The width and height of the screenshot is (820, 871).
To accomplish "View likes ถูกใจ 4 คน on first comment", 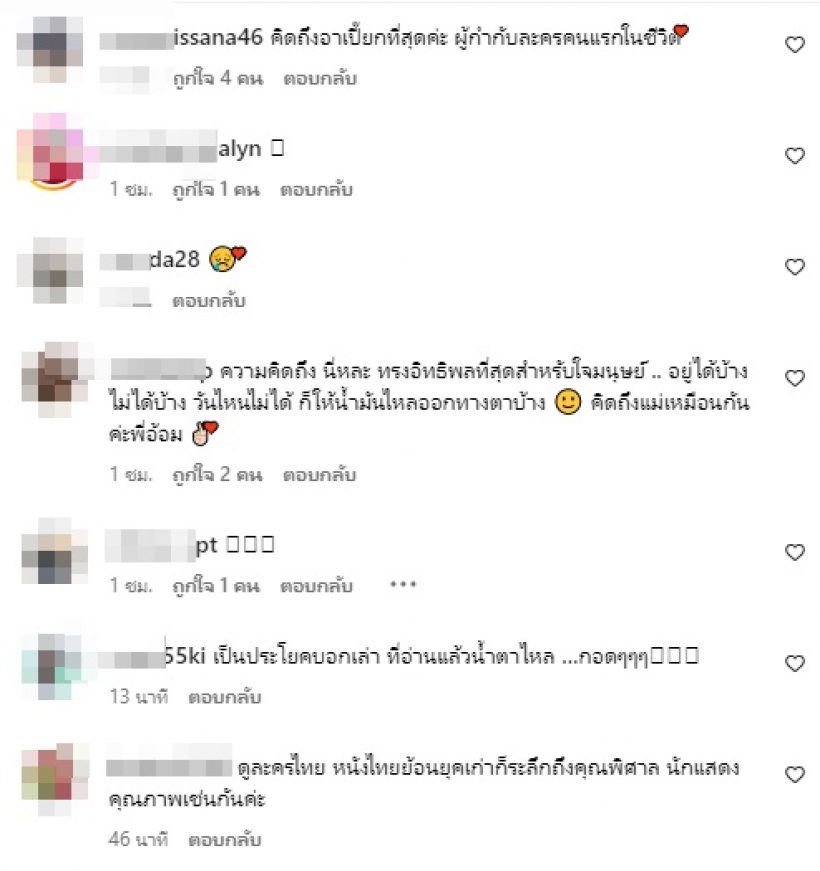I will pyautogui.click(x=218, y=79).
